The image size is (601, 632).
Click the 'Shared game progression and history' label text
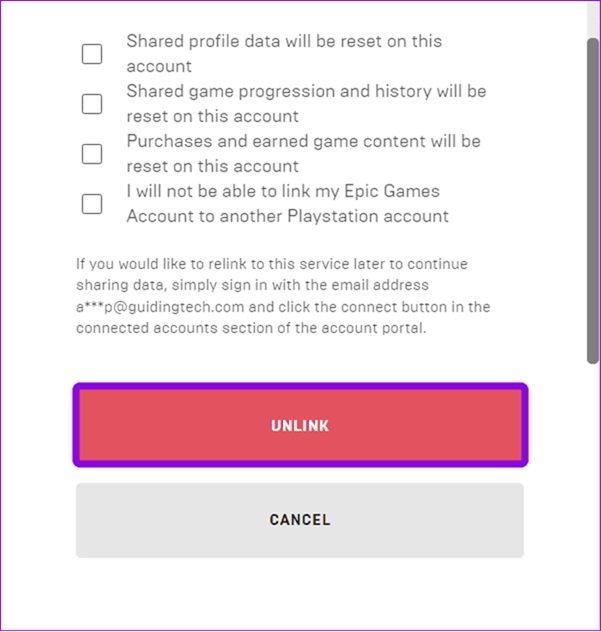coord(305,92)
